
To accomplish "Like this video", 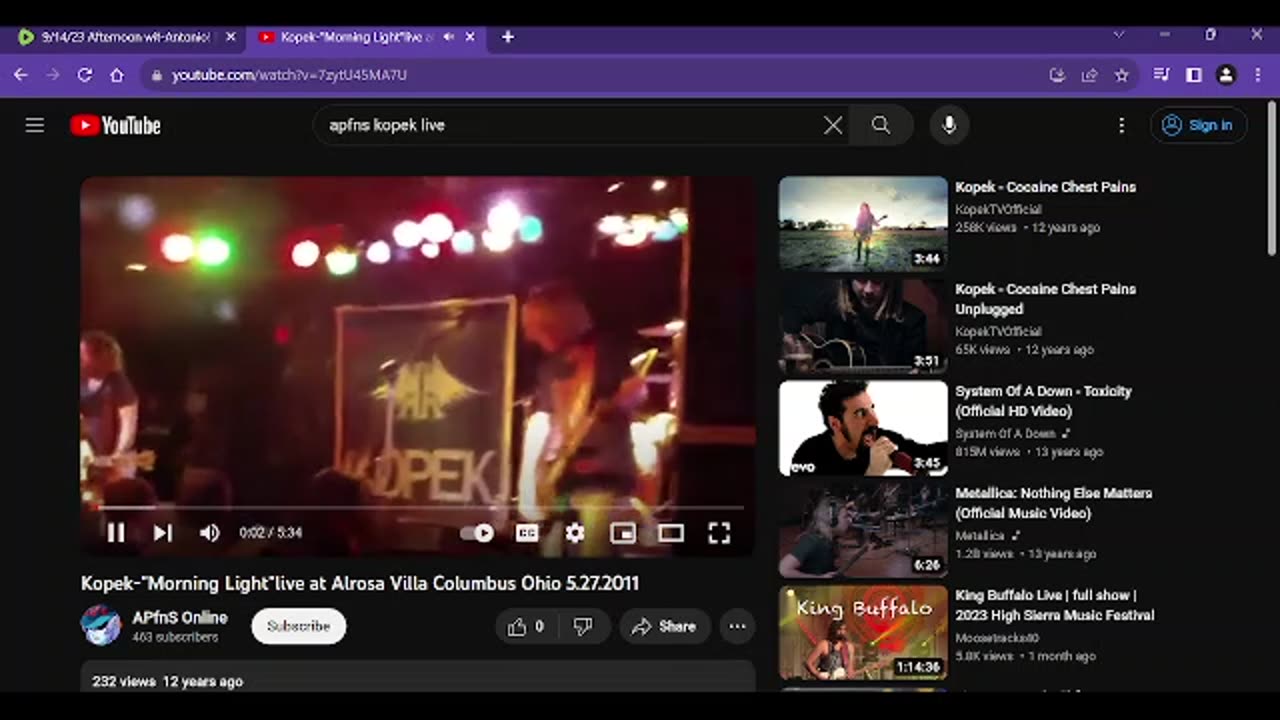I will [526, 627].
